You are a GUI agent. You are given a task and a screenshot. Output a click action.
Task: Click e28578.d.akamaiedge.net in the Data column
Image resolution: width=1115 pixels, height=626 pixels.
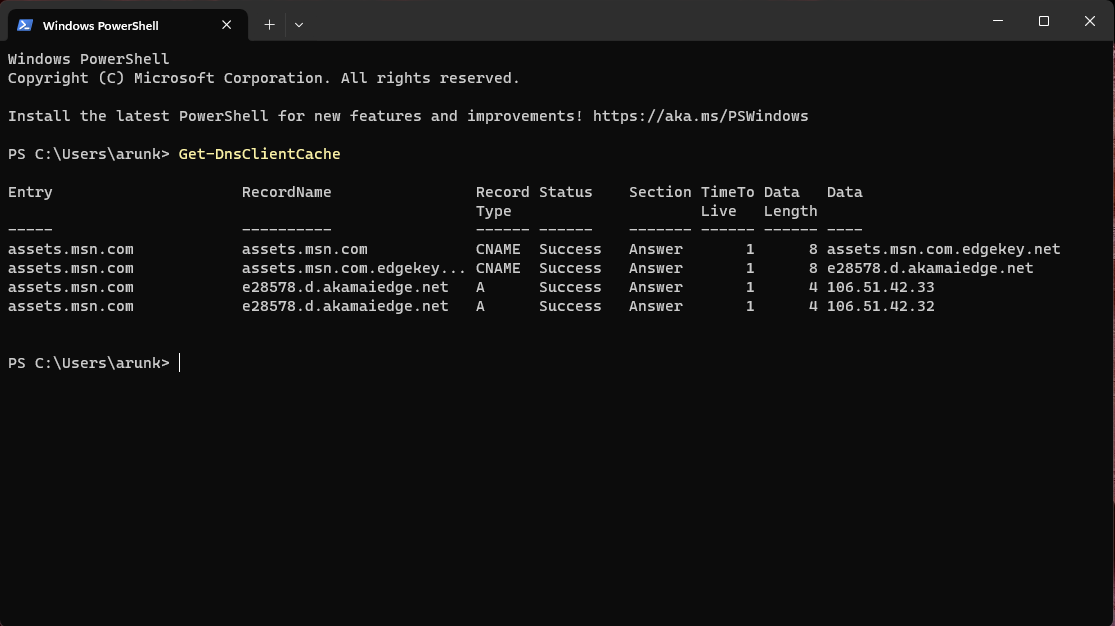pos(930,268)
